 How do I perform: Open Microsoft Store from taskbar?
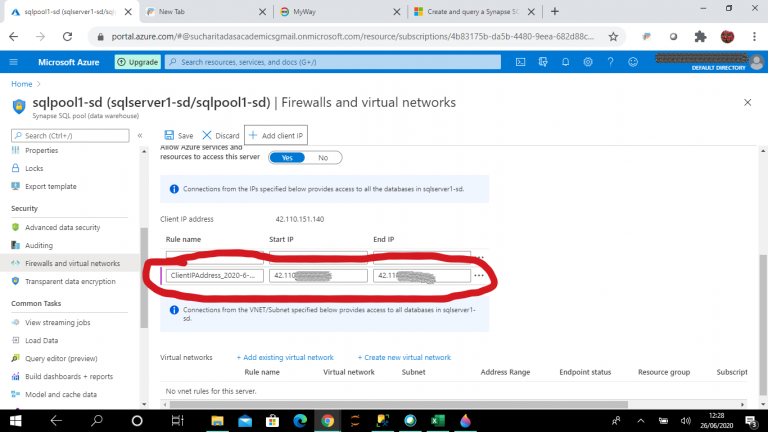pos(272,421)
